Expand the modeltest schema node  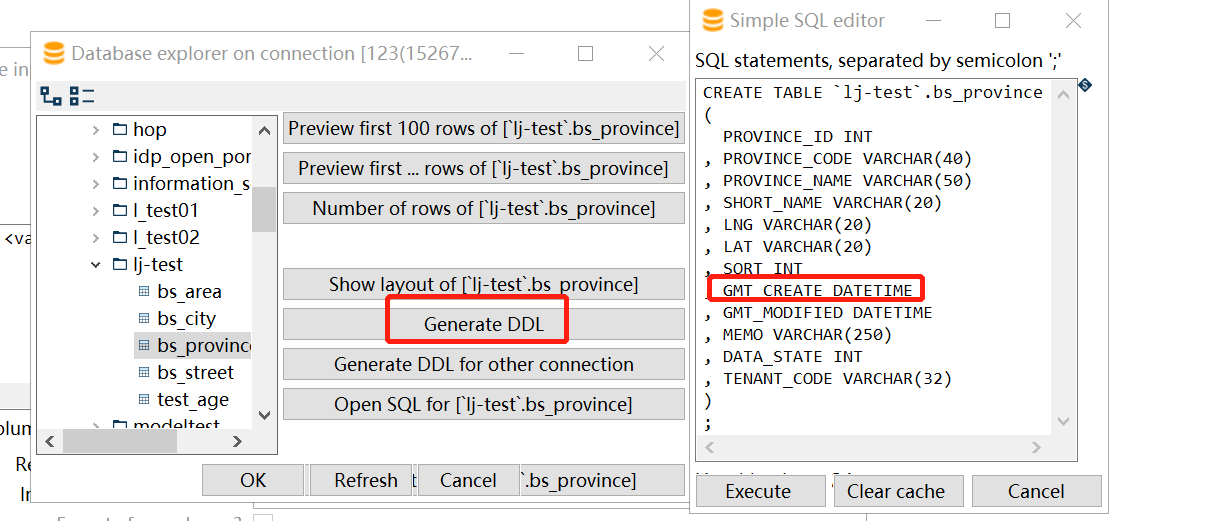coord(96,426)
